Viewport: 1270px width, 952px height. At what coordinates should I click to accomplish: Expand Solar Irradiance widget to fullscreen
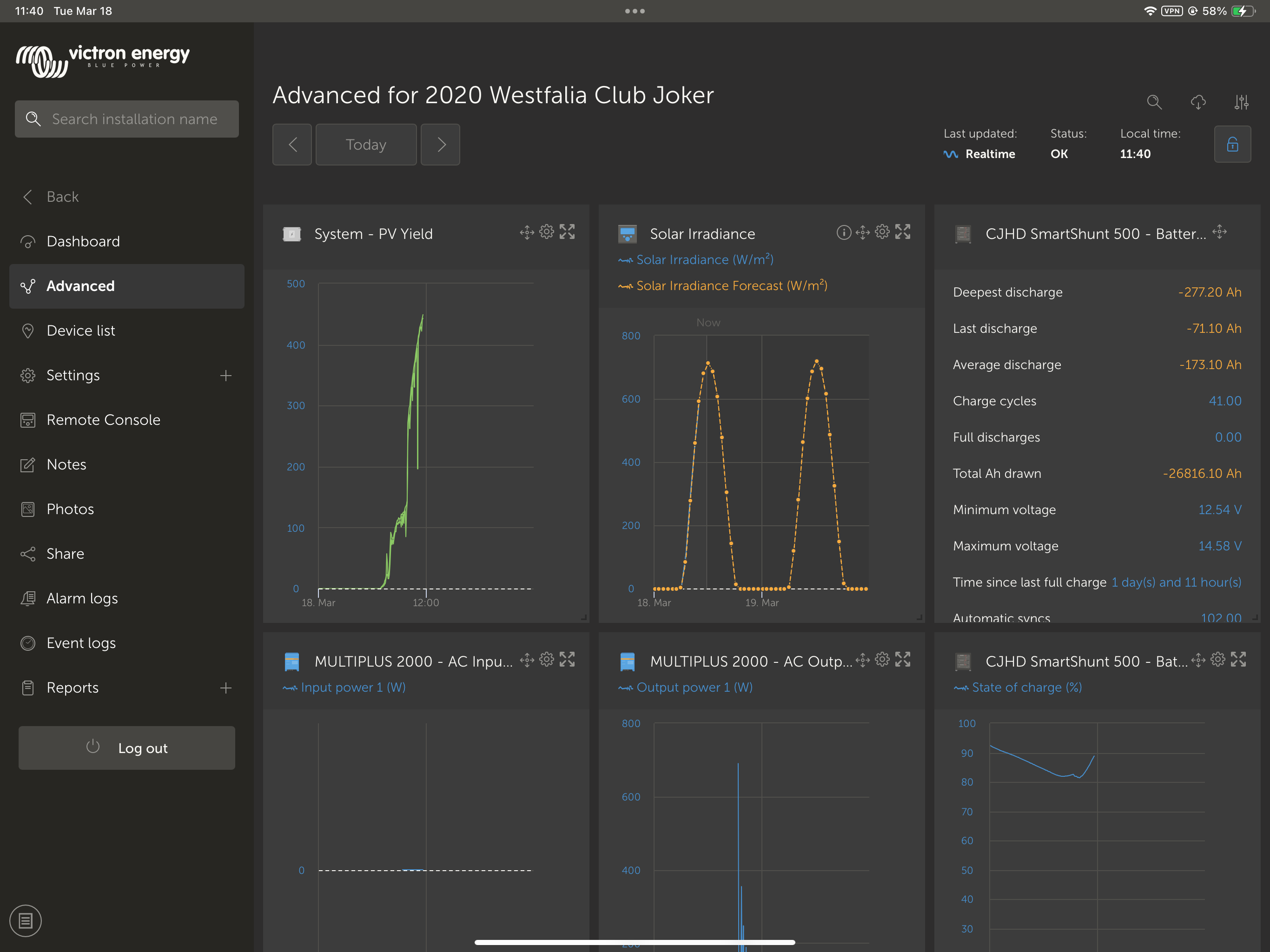903,232
